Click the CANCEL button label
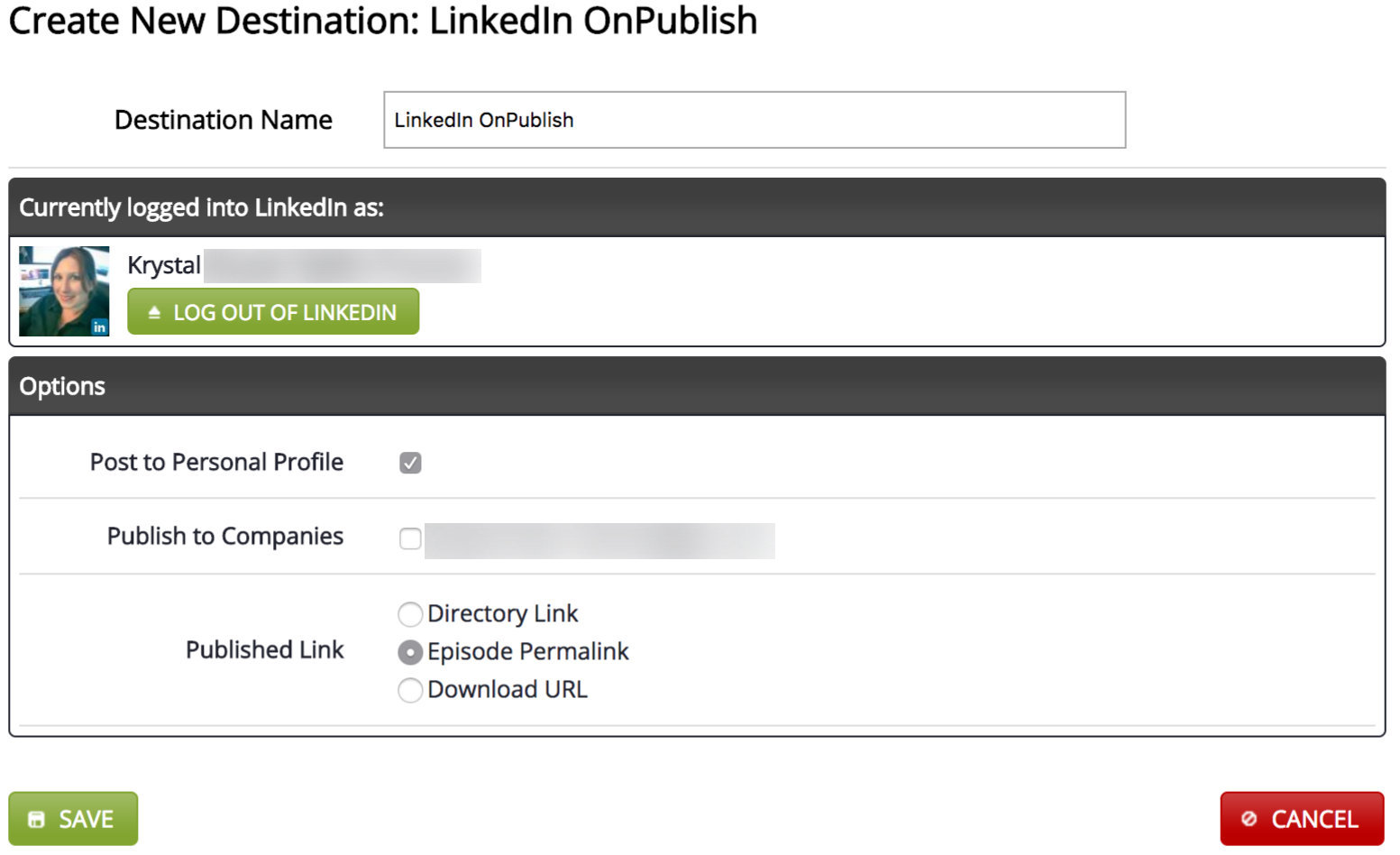The width and height of the screenshot is (1400, 855). (1314, 819)
